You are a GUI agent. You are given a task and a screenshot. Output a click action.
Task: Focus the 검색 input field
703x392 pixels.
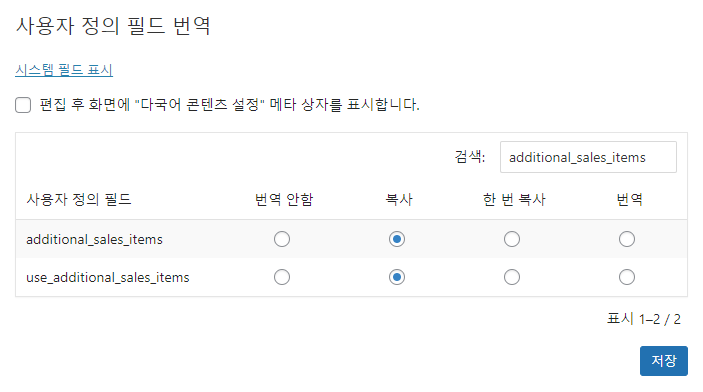[x=588, y=157]
